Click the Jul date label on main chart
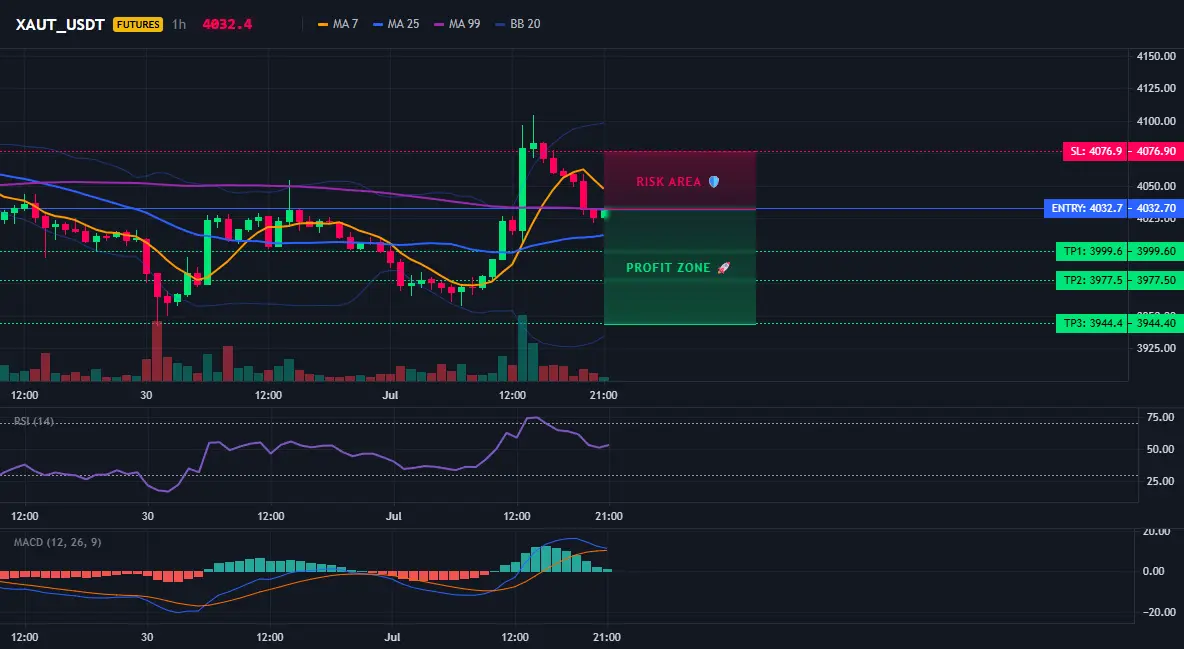The height and width of the screenshot is (649, 1184). pos(390,395)
